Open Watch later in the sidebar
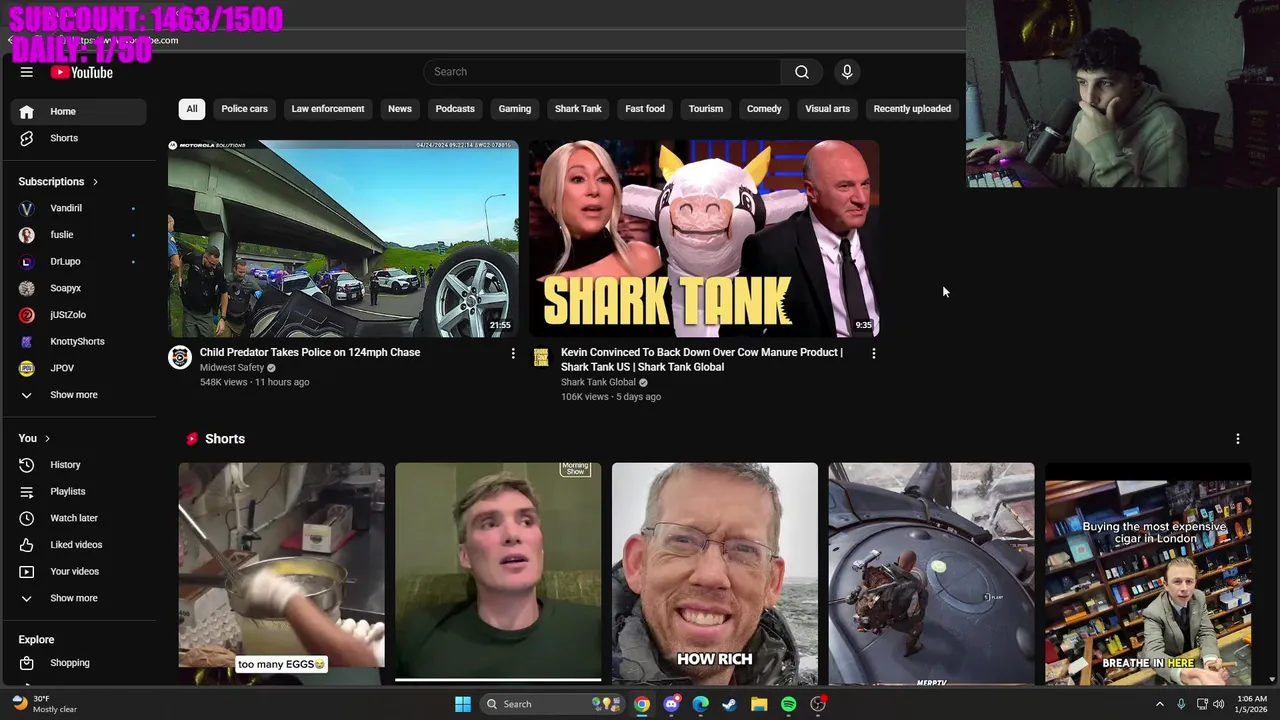 [78, 518]
